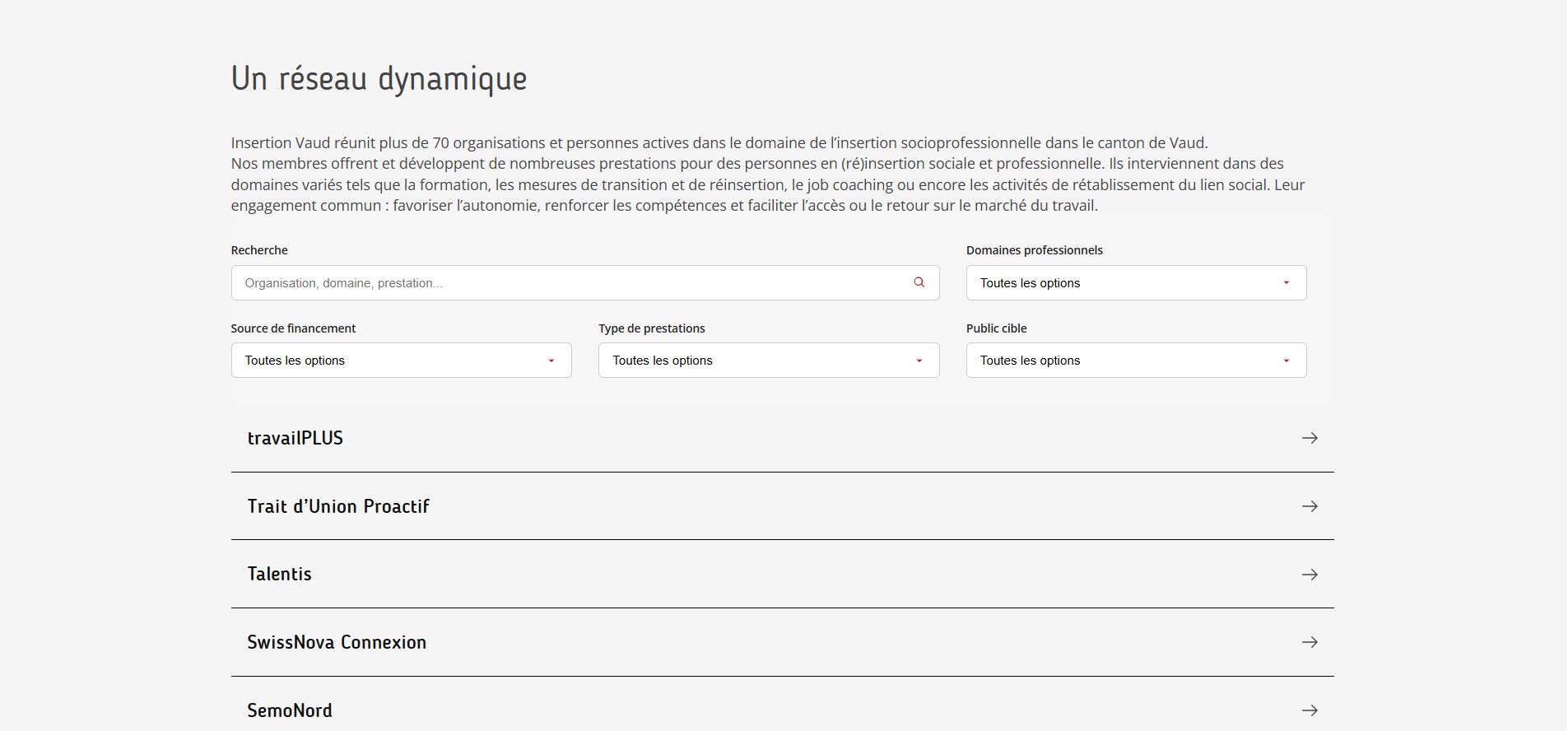
Task: Click the arrow beside Trait d'Union Proactif
Action: click(1310, 506)
